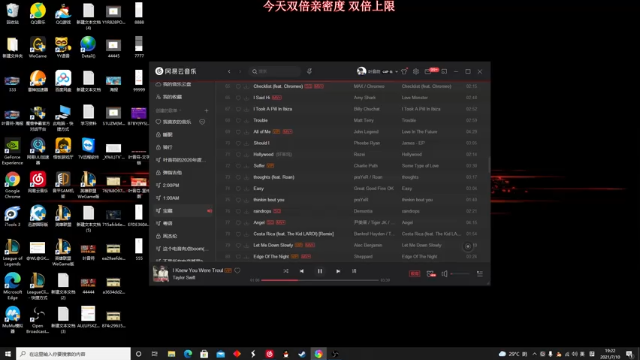Image resolution: width=640 pixels, height=360 pixels.
Task: Mute with the speaker icon
Action: (x=444, y=274)
